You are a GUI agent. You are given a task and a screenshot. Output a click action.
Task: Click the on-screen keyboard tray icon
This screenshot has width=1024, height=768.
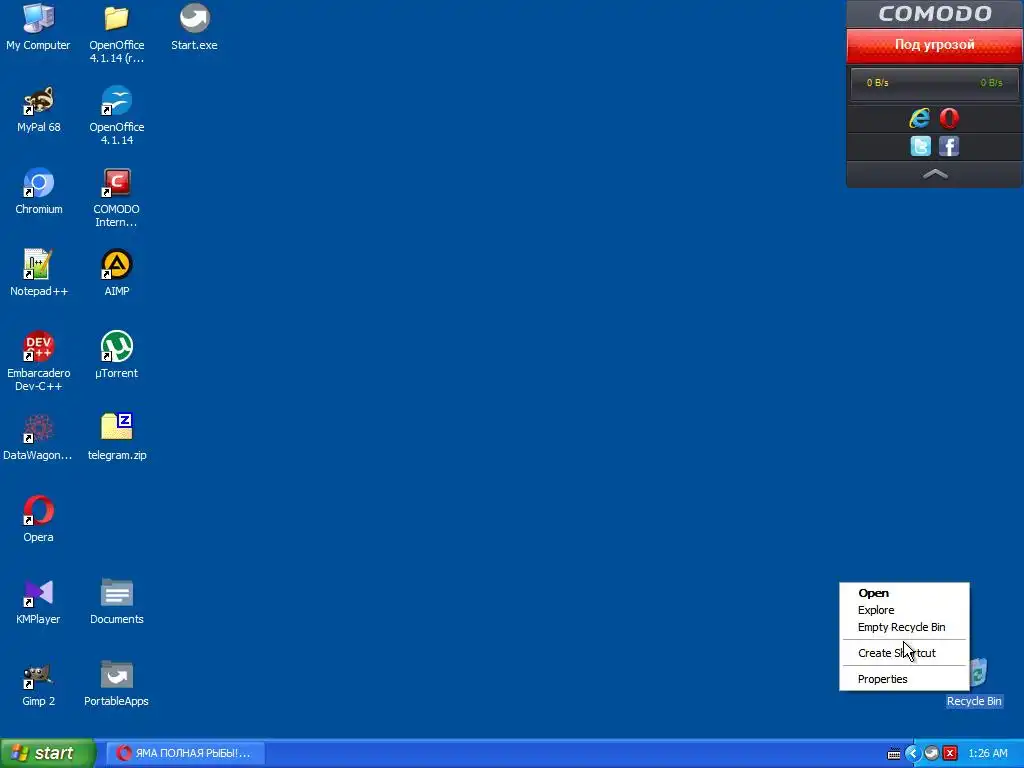click(x=894, y=754)
